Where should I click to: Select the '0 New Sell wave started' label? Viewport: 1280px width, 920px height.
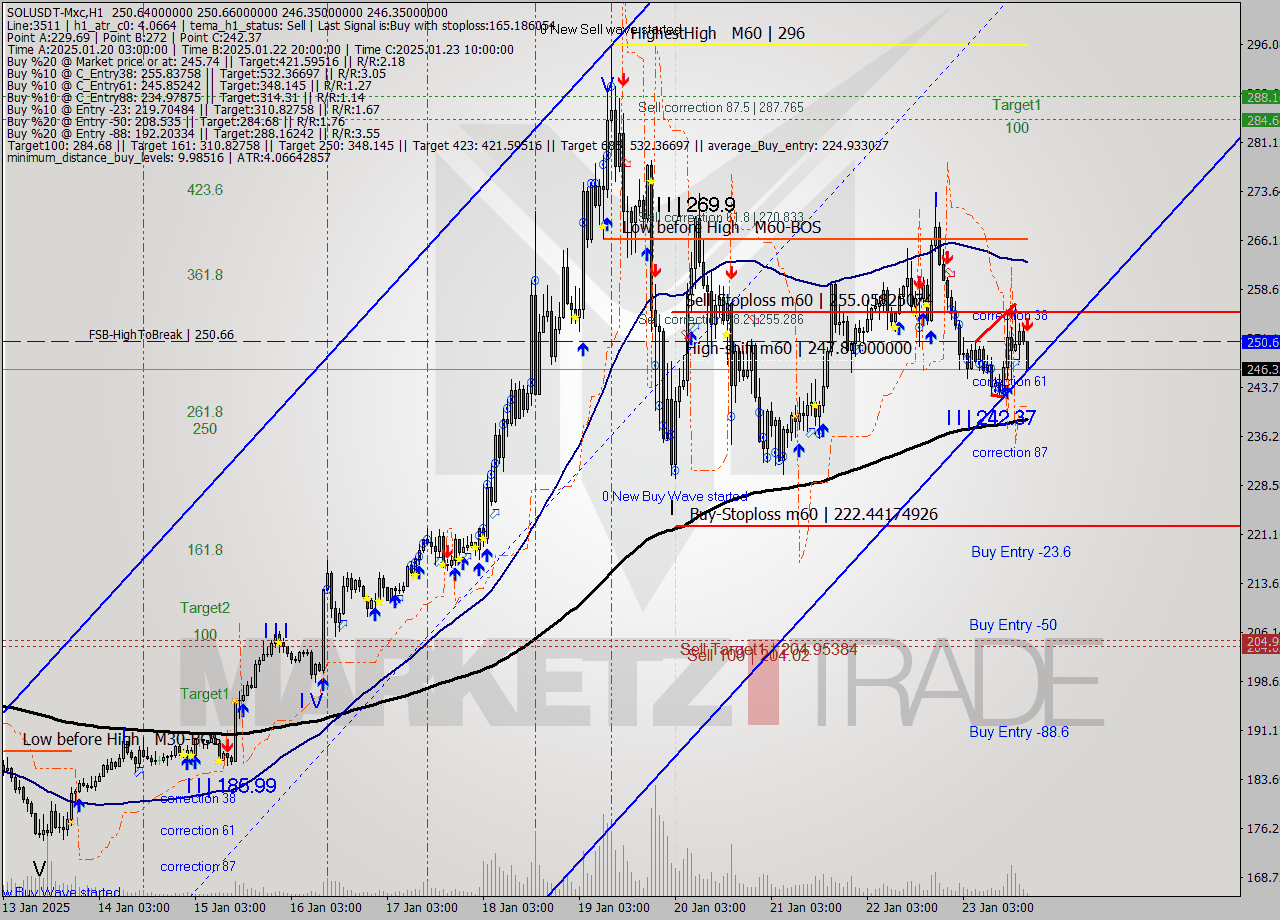pyautogui.click(x=611, y=29)
